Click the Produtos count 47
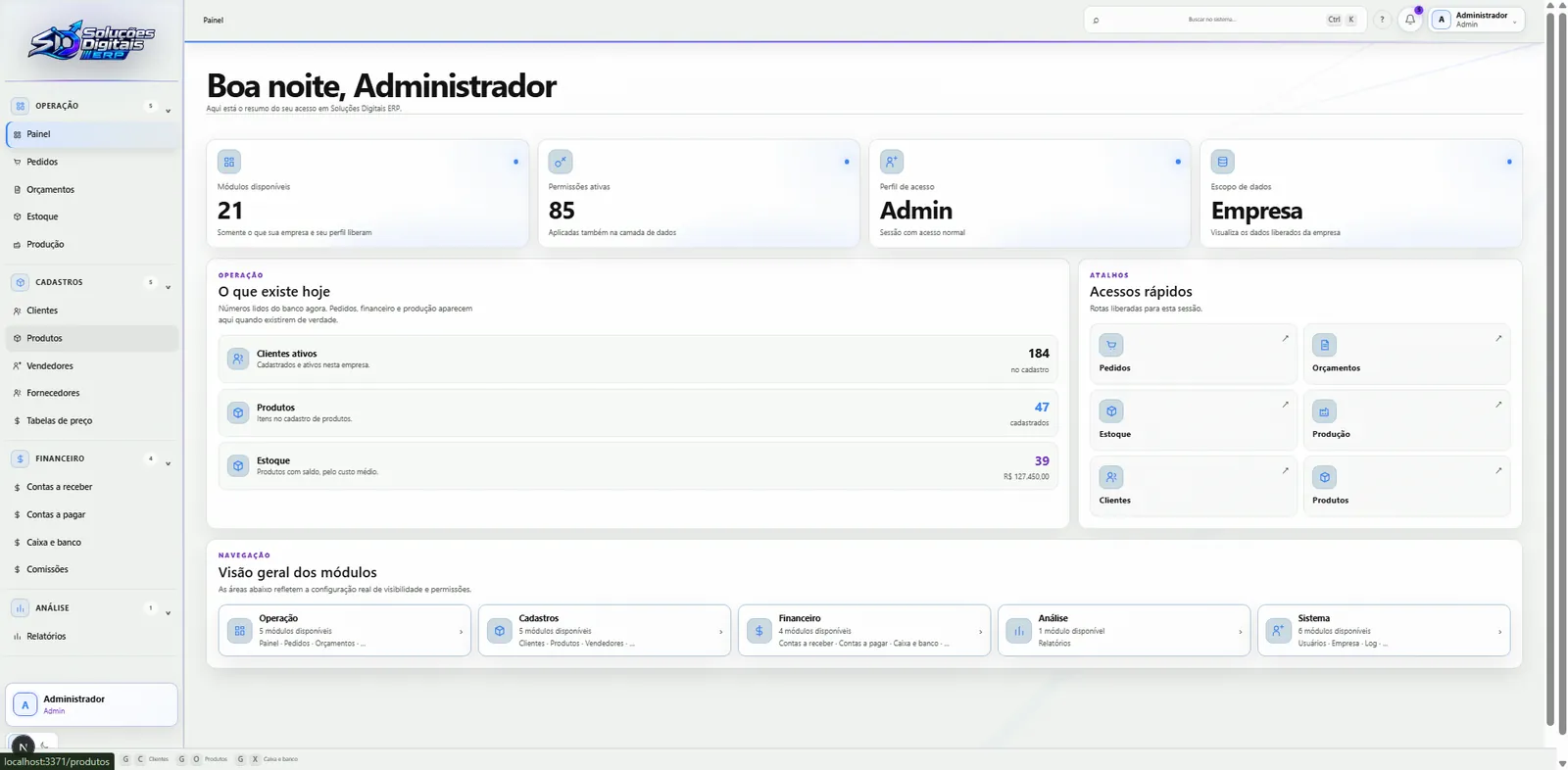Screen dimensions: 1568x770 tap(1042, 408)
